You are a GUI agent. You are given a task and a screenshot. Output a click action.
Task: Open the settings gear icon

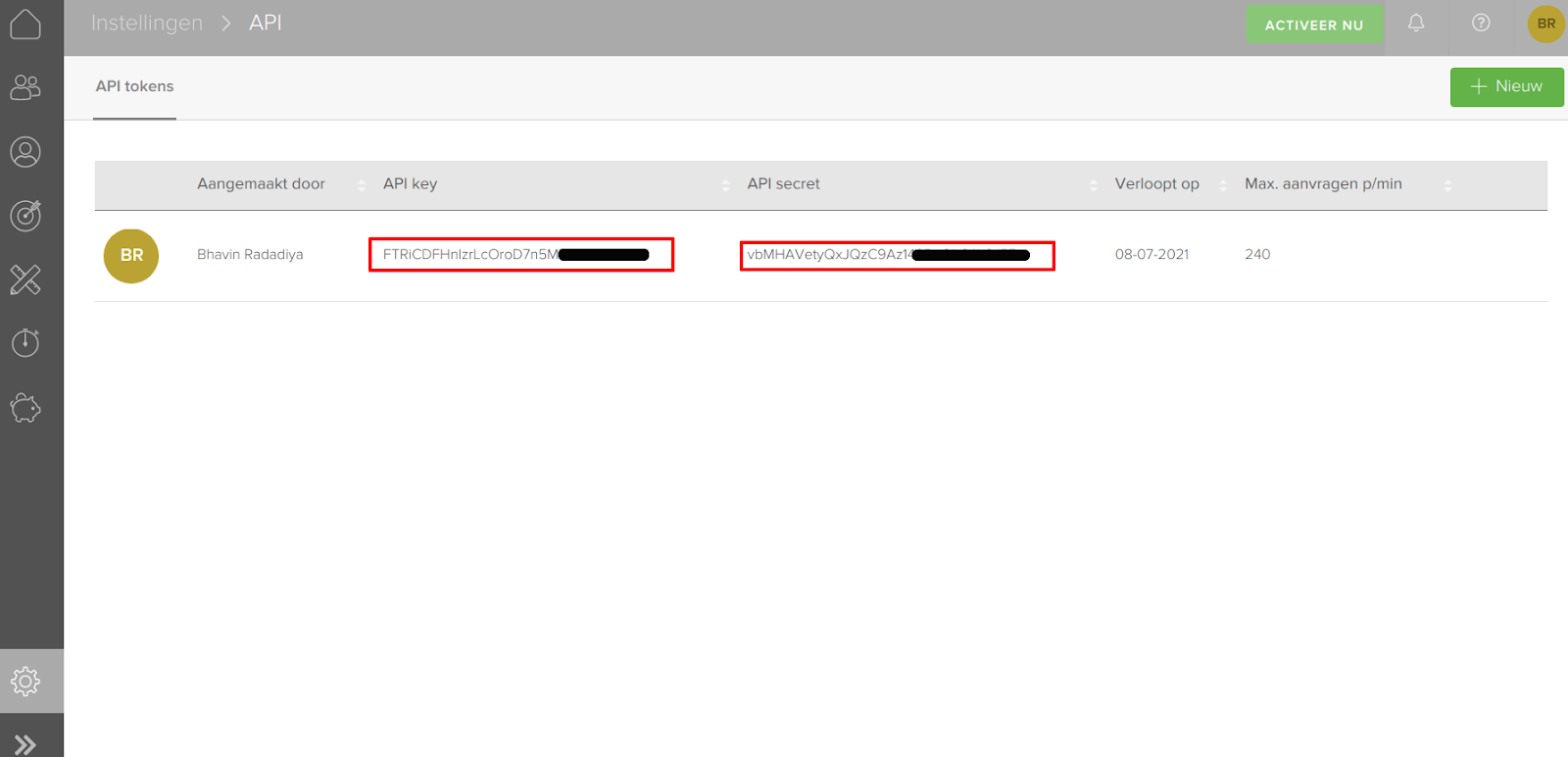pos(25,681)
